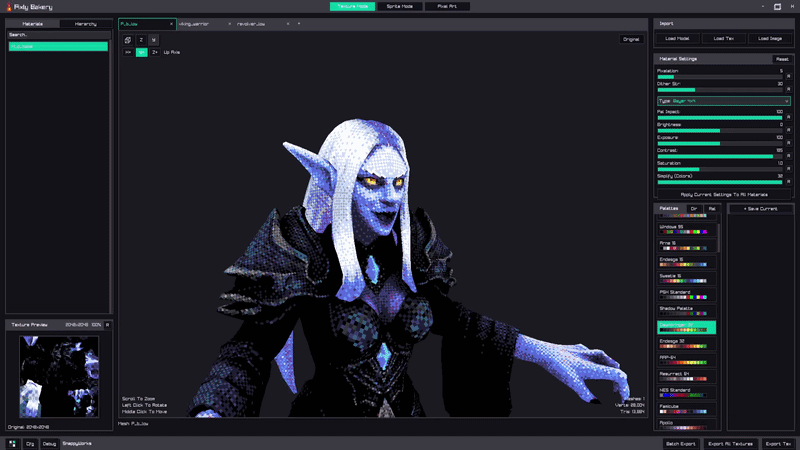This screenshot has height=450, width=800.
Task: Toggle the Original view button
Action: coord(631,39)
